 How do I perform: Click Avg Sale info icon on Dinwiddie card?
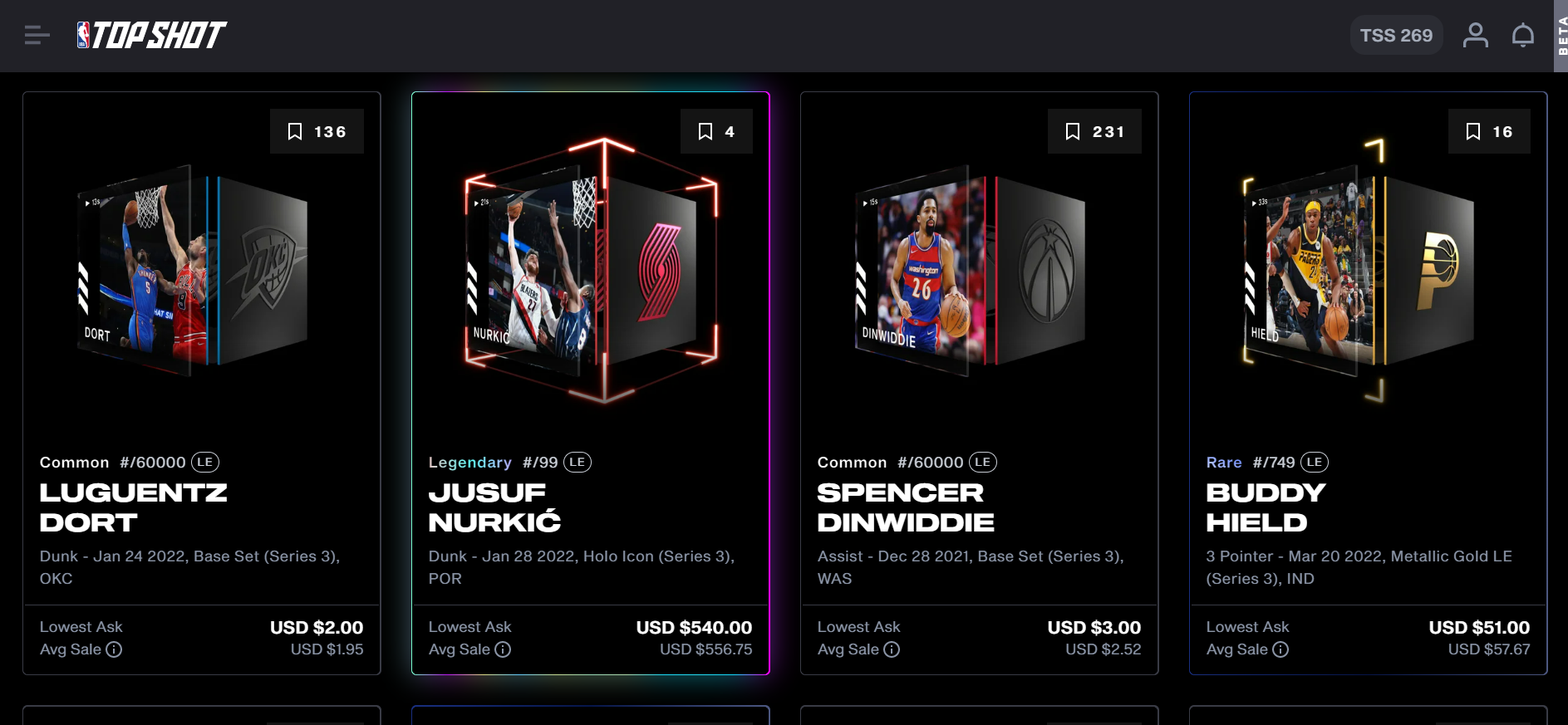[x=892, y=649]
